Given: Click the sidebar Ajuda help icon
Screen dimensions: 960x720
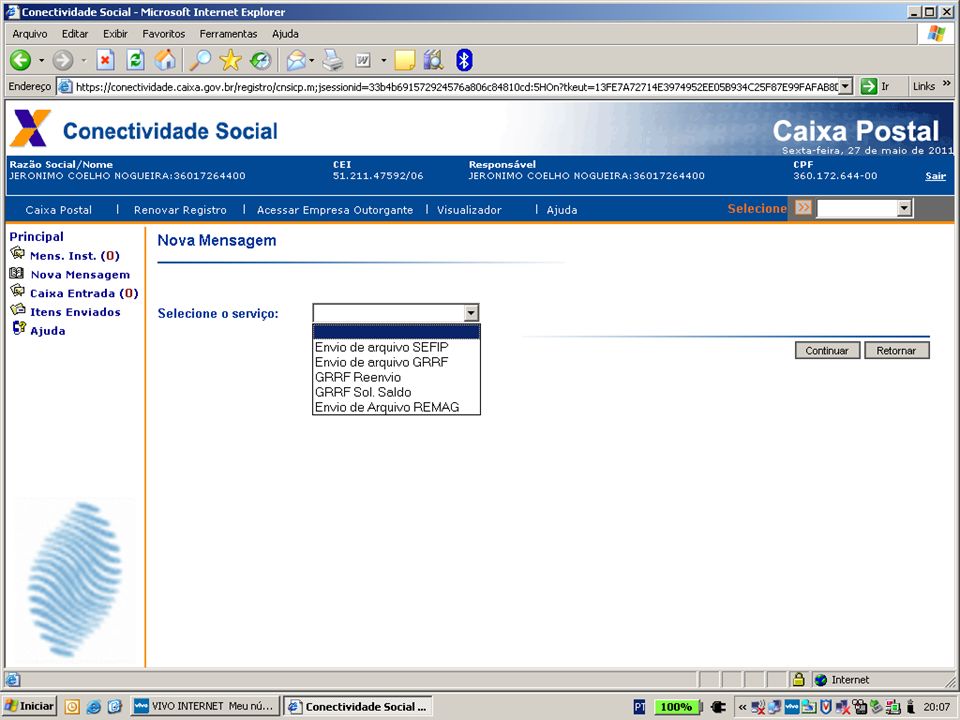Looking at the screenshot, I should pyautogui.click(x=19, y=329).
